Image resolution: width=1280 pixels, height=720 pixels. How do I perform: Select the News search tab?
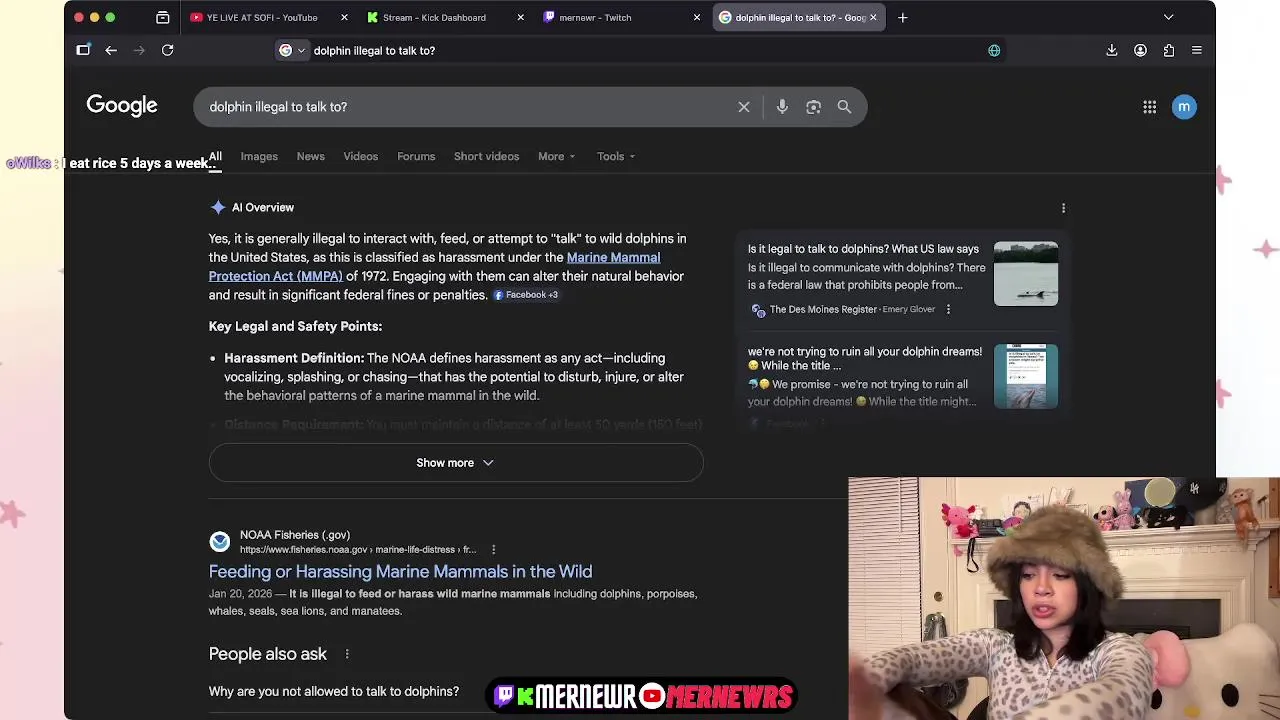click(x=310, y=156)
